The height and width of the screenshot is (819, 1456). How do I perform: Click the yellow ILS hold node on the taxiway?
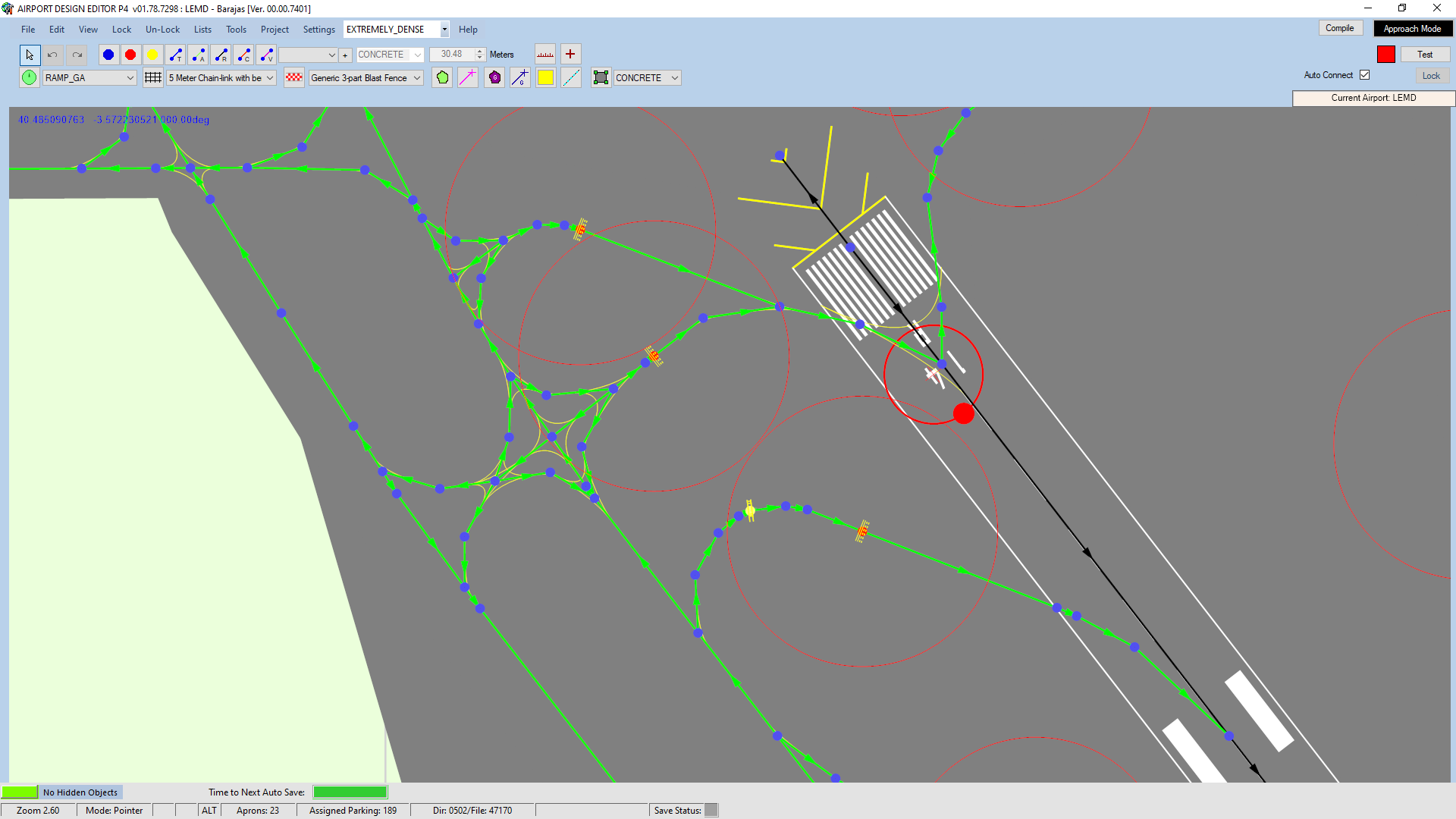(750, 511)
